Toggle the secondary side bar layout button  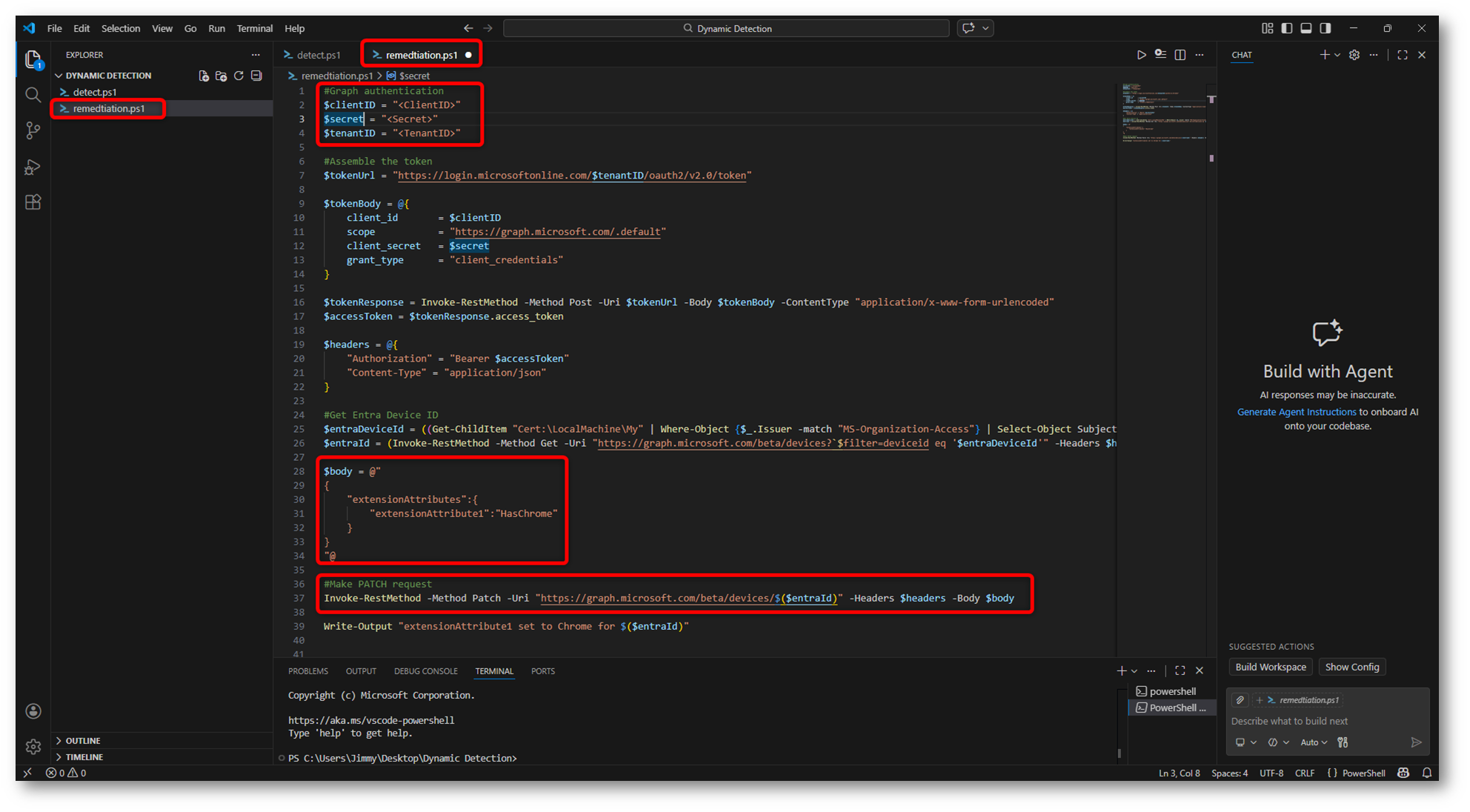tap(1326, 28)
